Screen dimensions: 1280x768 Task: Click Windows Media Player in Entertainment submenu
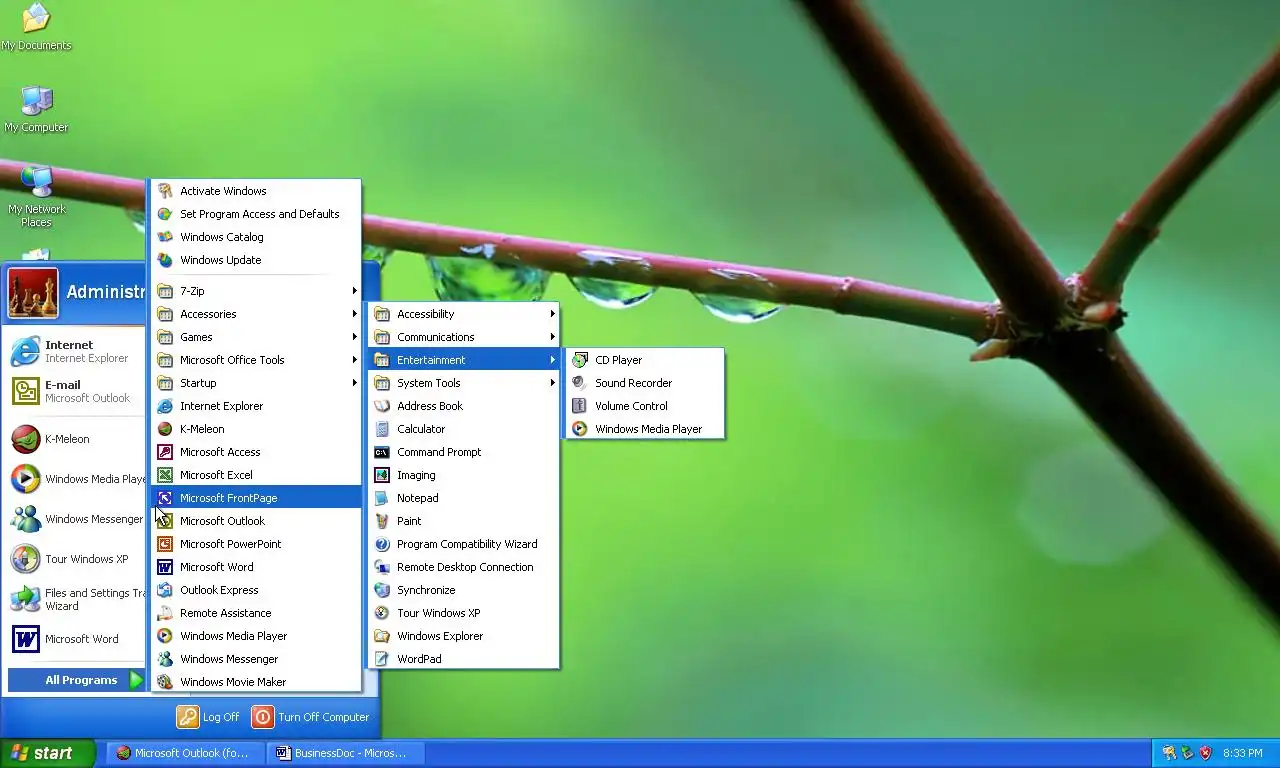click(x=643, y=429)
